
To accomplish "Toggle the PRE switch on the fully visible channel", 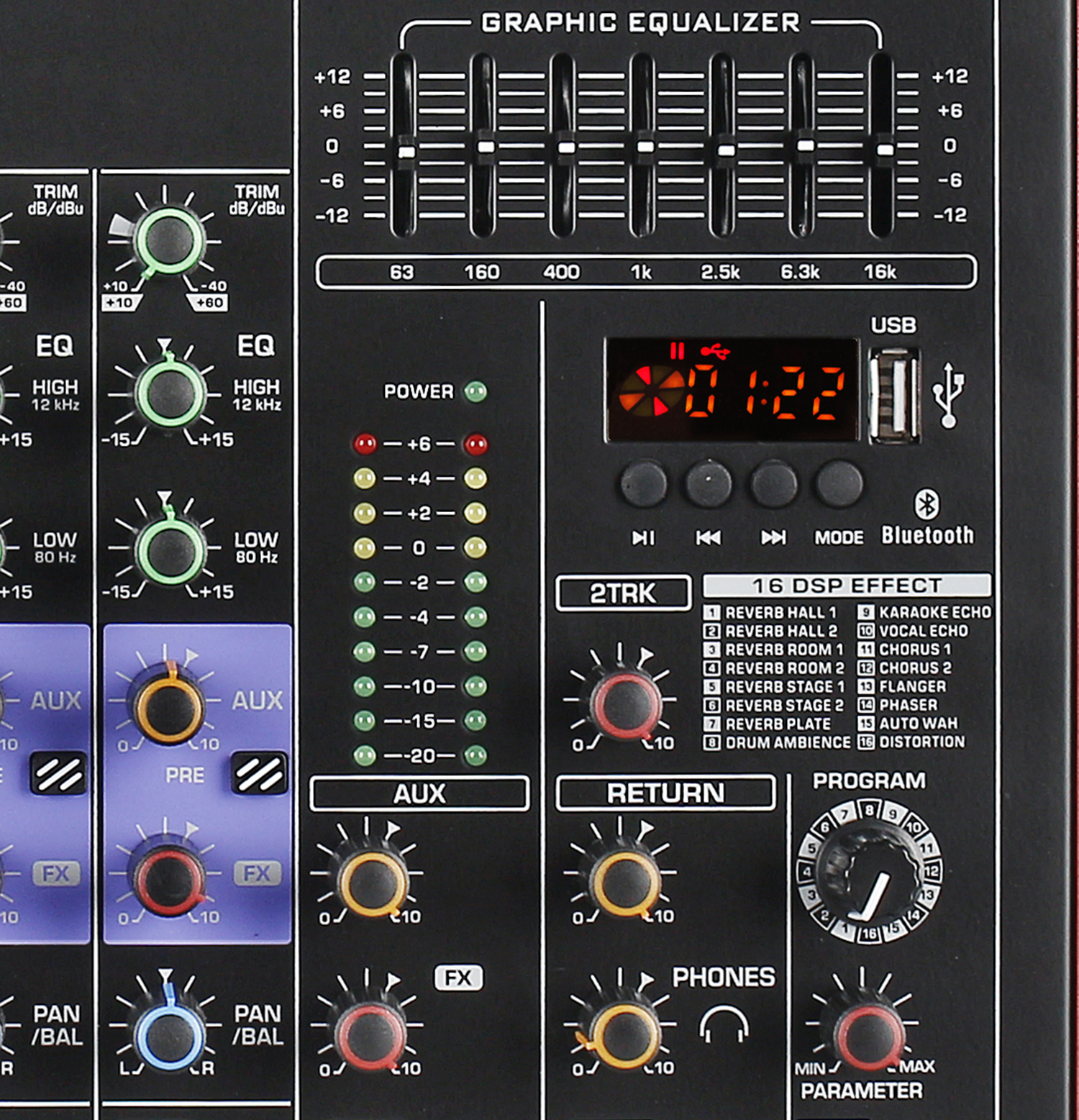I will [x=260, y=773].
